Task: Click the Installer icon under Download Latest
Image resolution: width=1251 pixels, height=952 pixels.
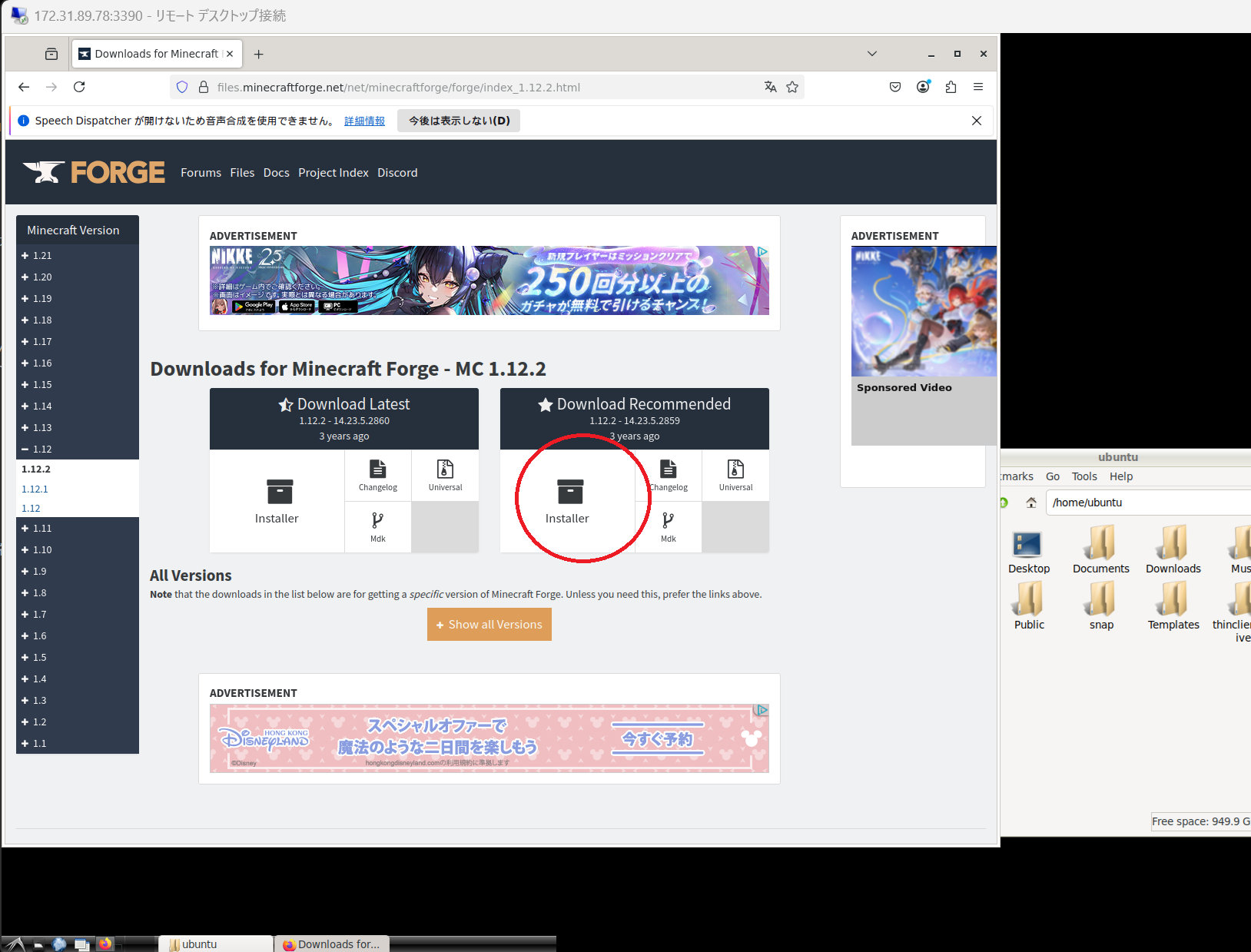Action: [279, 492]
